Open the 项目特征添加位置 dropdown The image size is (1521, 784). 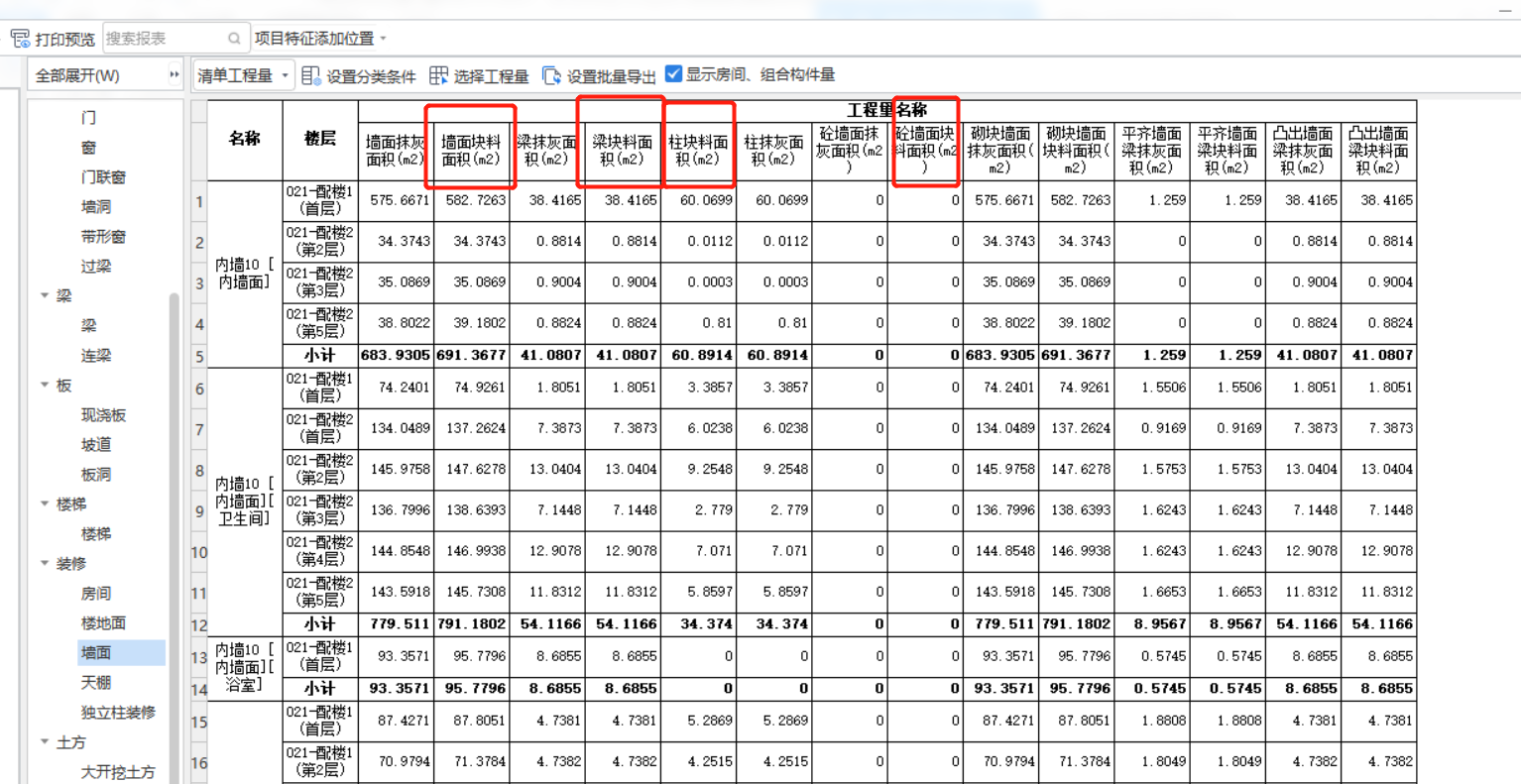[x=320, y=39]
